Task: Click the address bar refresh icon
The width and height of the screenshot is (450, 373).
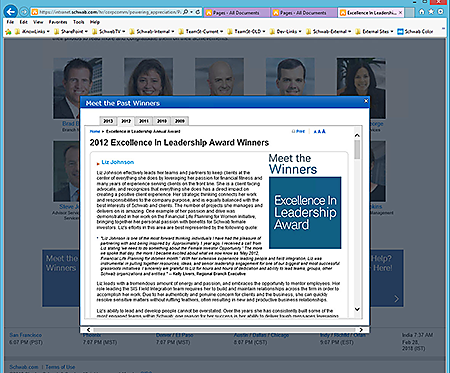Action: pyautogui.click(x=198, y=12)
